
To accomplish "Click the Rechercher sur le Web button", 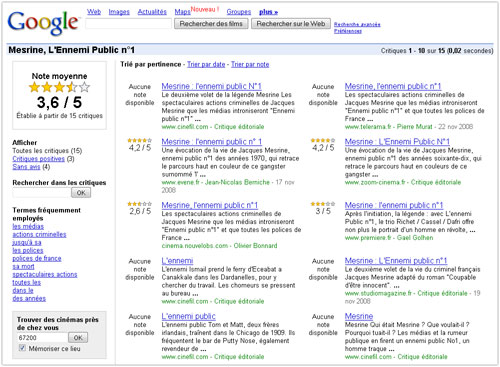I will (291, 24).
